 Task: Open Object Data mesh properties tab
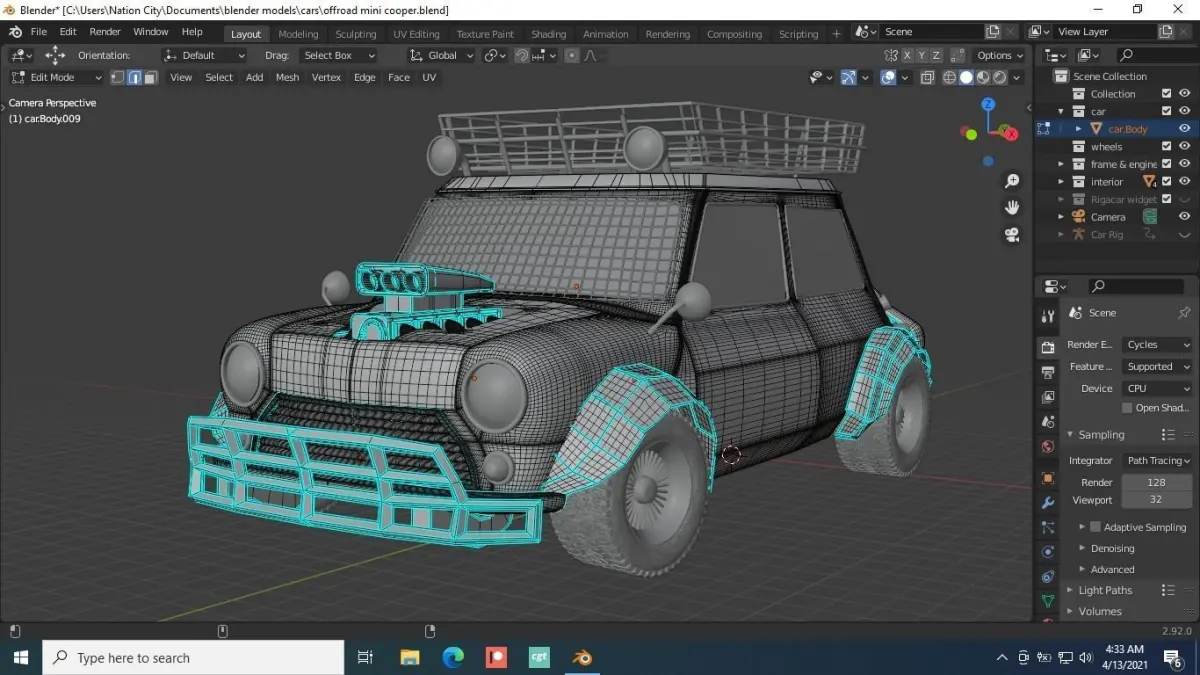coord(1047,601)
